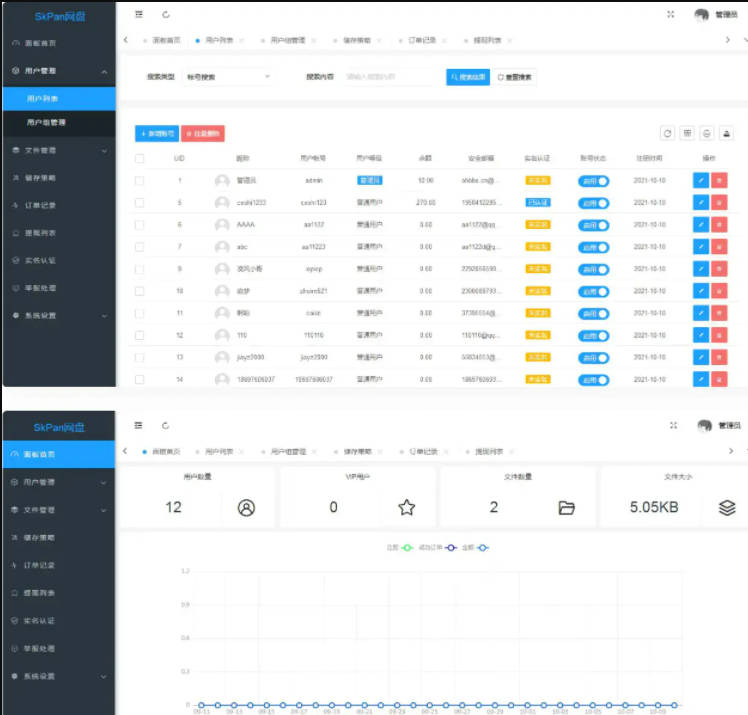
Task: Click the star icon on the VIP users card
Action: coord(406,507)
